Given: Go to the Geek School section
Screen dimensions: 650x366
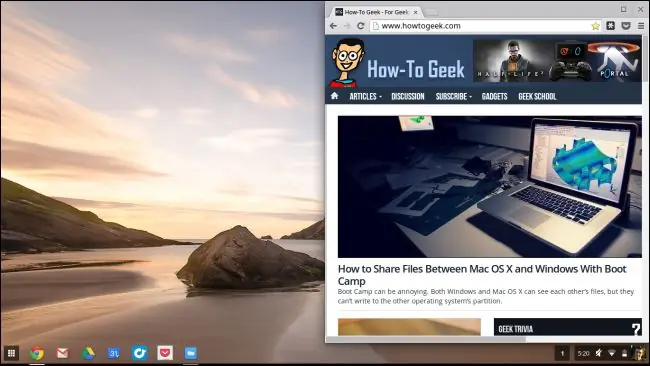Looking at the screenshot, I should pyautogui.click(x=537, y=97).
